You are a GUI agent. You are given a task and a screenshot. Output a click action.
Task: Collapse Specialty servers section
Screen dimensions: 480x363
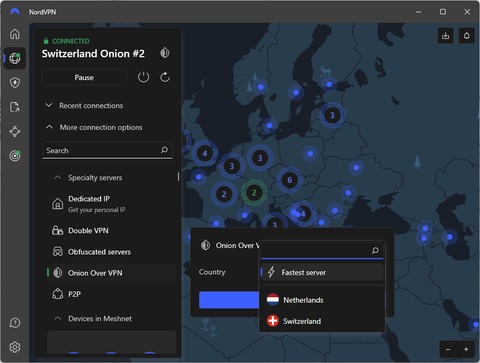point(88,178)
